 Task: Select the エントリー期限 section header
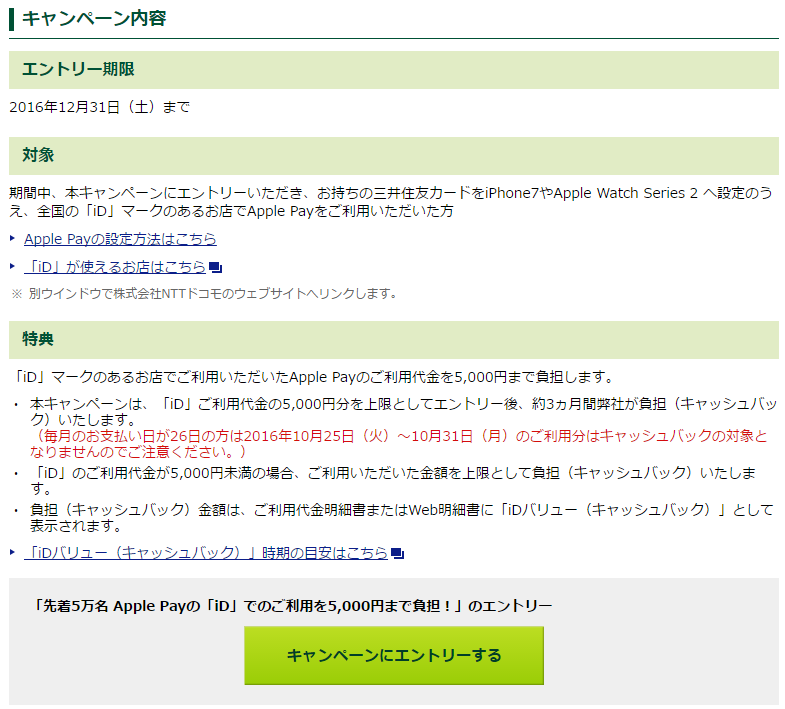[394, 69]
